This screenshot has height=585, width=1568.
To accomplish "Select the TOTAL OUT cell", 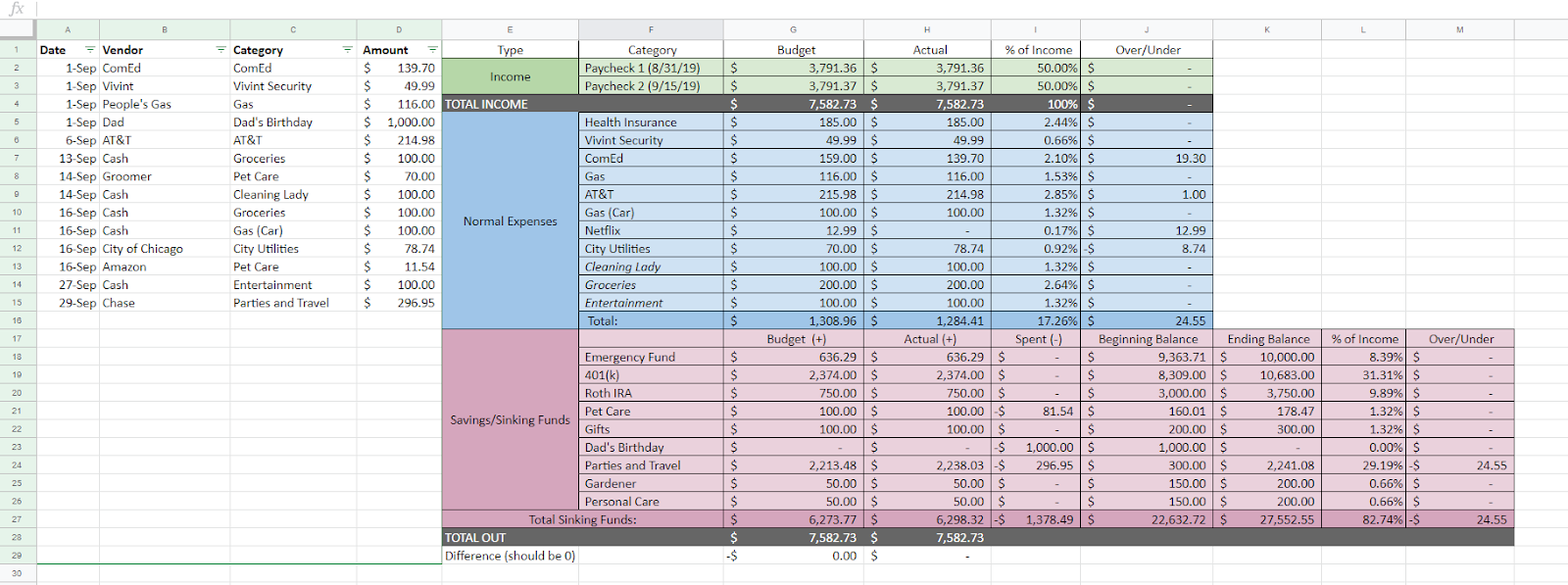I will (510, 537).
